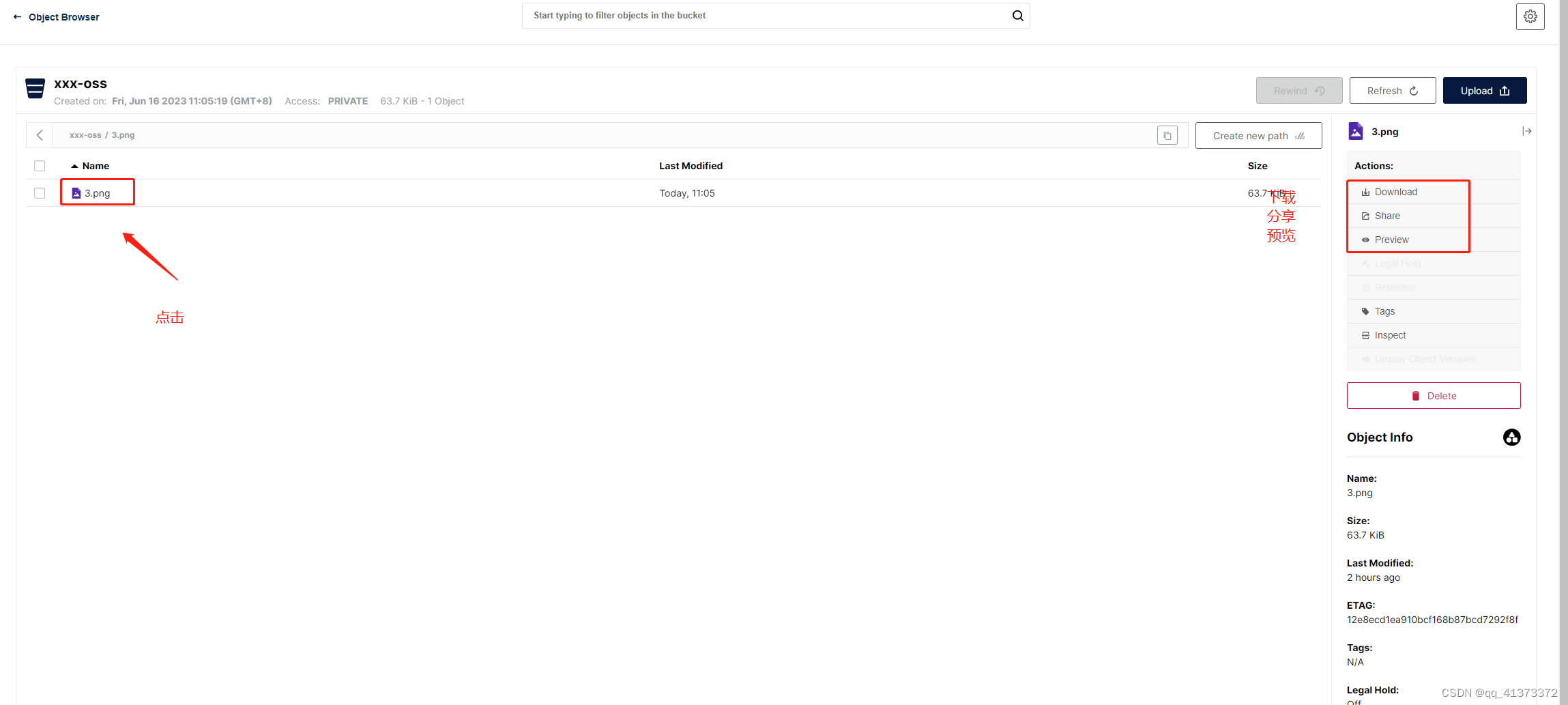The width and height of the screenshot is (1568, 705).
Task: Click the 3.png breadcrumb segment
Action: coord(124,135)
